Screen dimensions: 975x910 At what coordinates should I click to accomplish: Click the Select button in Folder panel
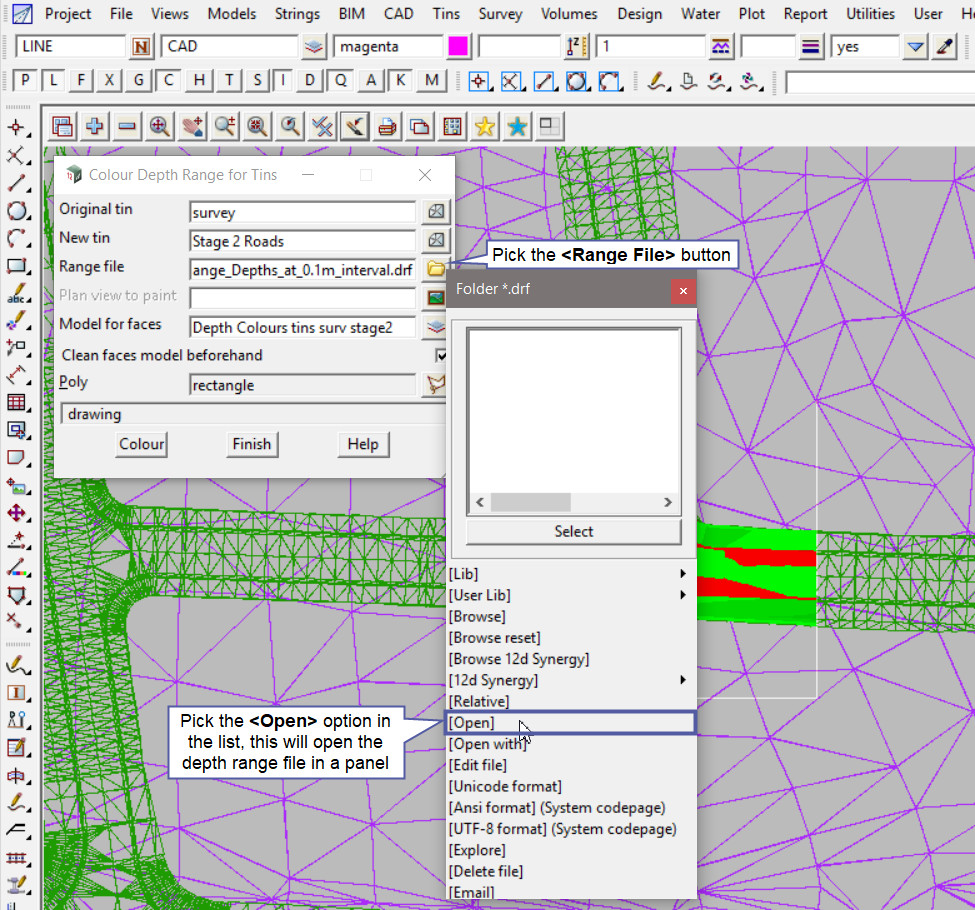573,532
